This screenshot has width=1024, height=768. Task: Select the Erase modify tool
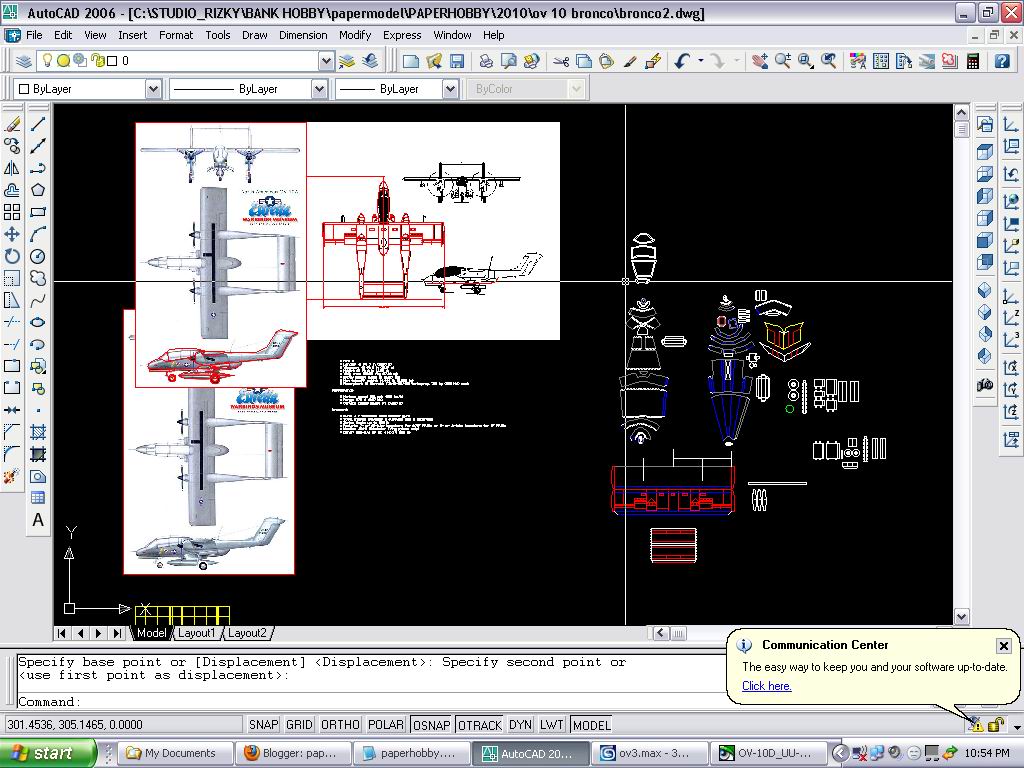[12, 124]
